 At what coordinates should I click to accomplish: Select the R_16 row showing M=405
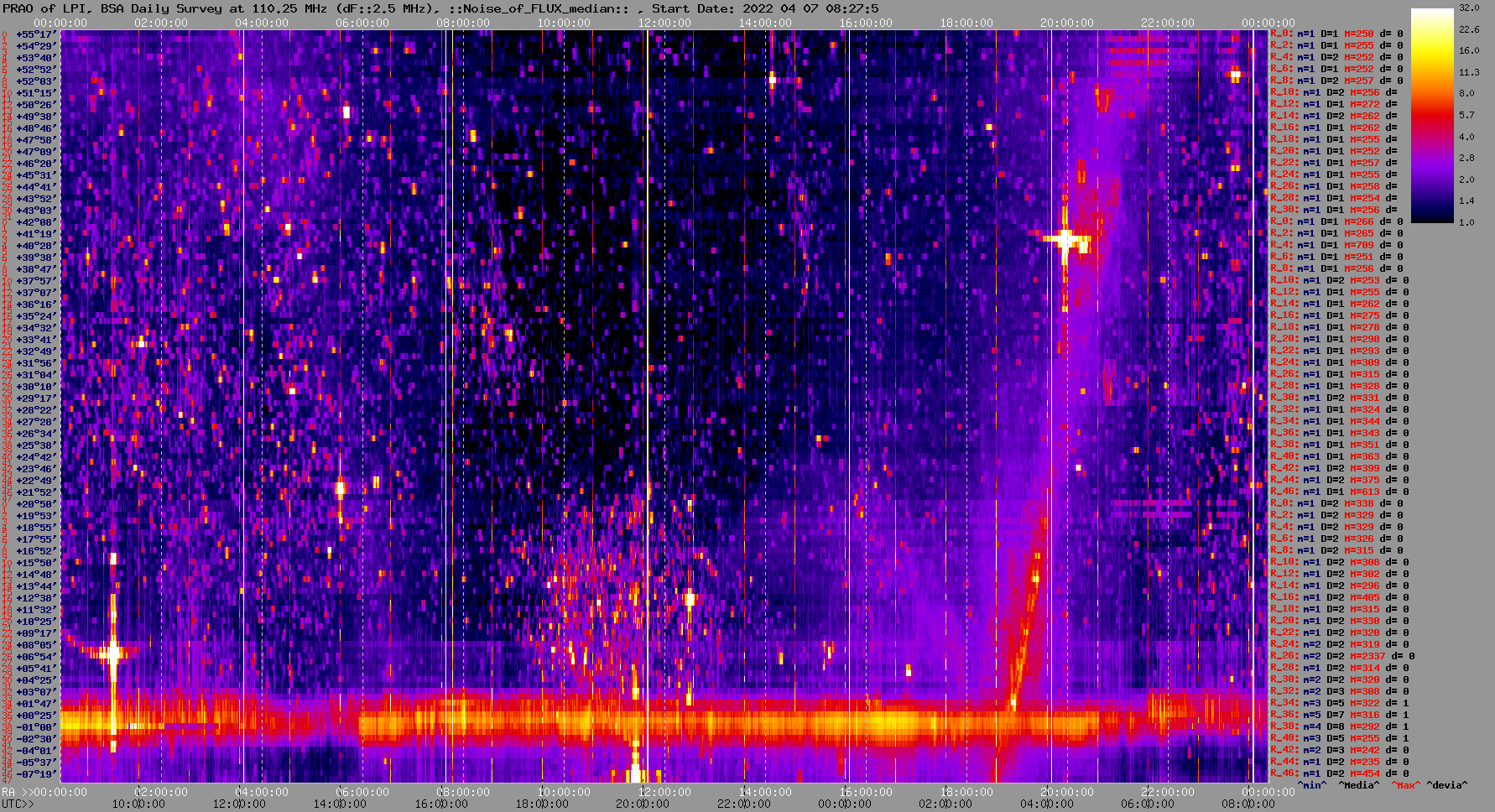(1339, 597)
